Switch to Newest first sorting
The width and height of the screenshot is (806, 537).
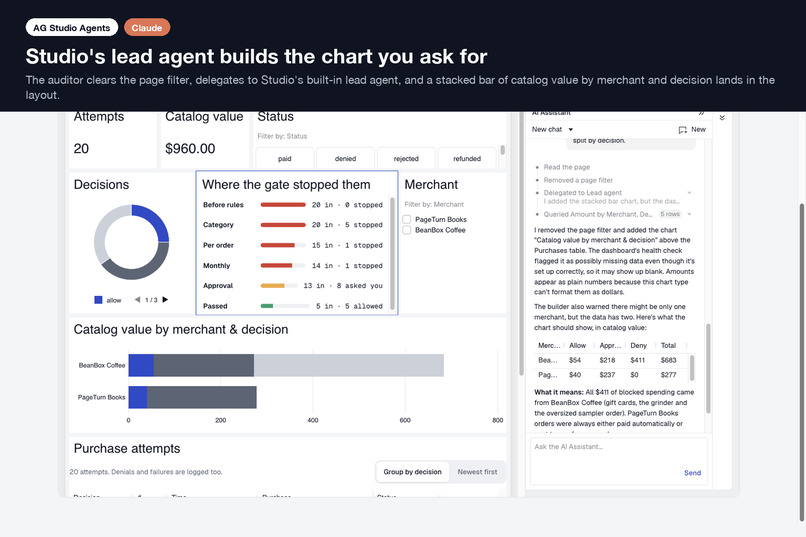tap(477, 472)
